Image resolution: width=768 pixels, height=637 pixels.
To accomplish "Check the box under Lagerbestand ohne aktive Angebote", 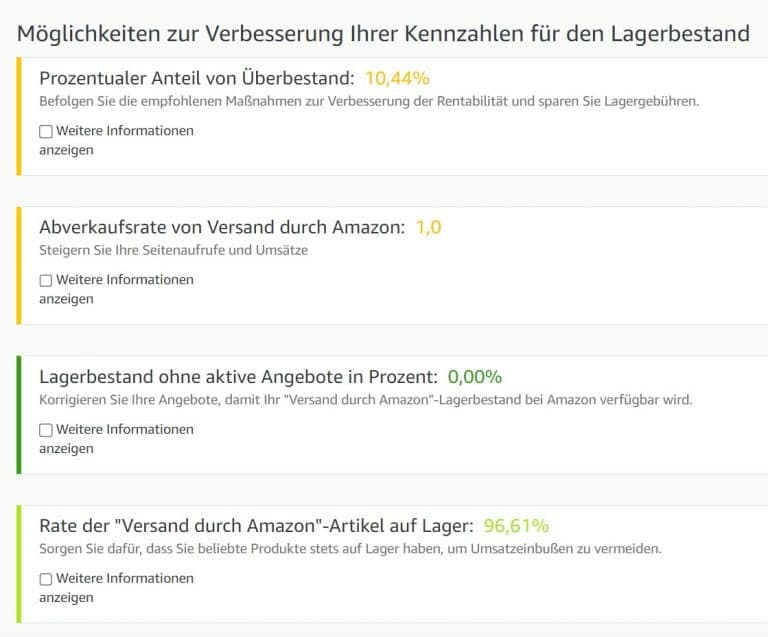I will 46,430.
